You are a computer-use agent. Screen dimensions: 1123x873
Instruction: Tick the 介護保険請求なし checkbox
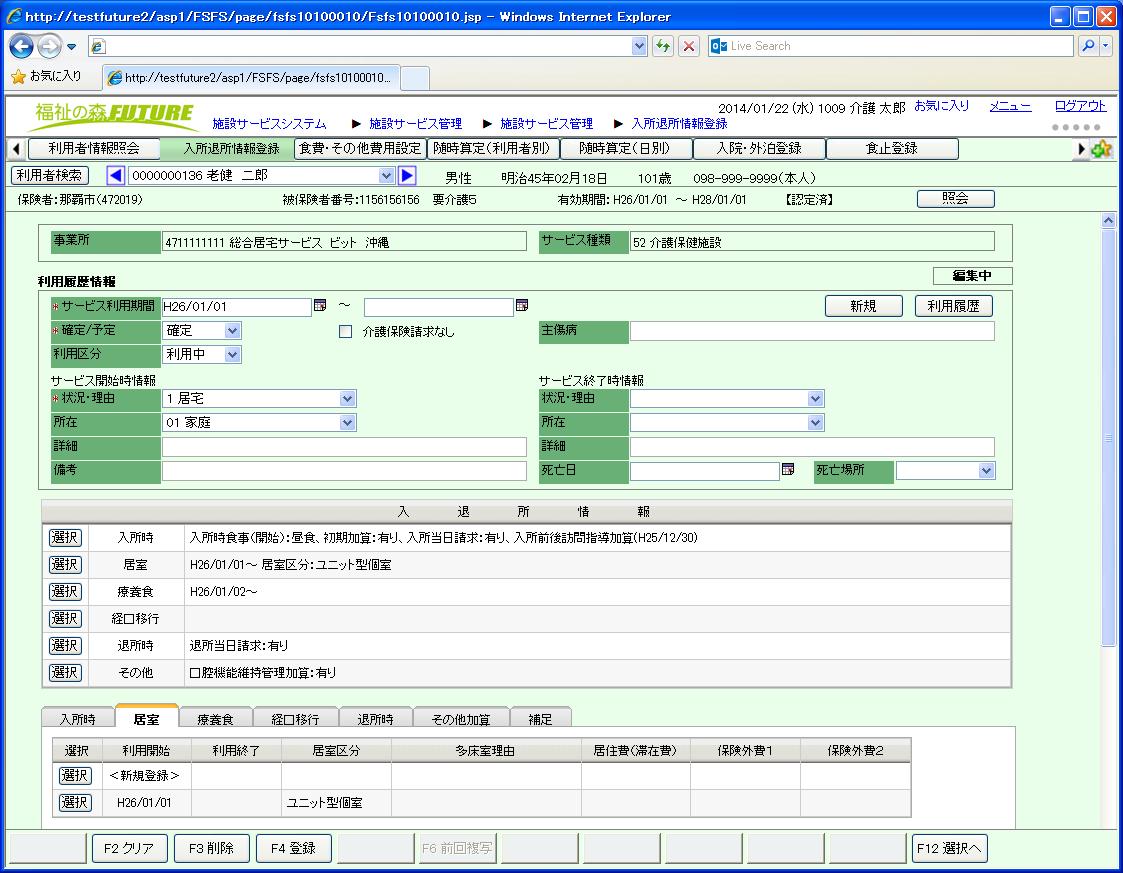point(345,332)
